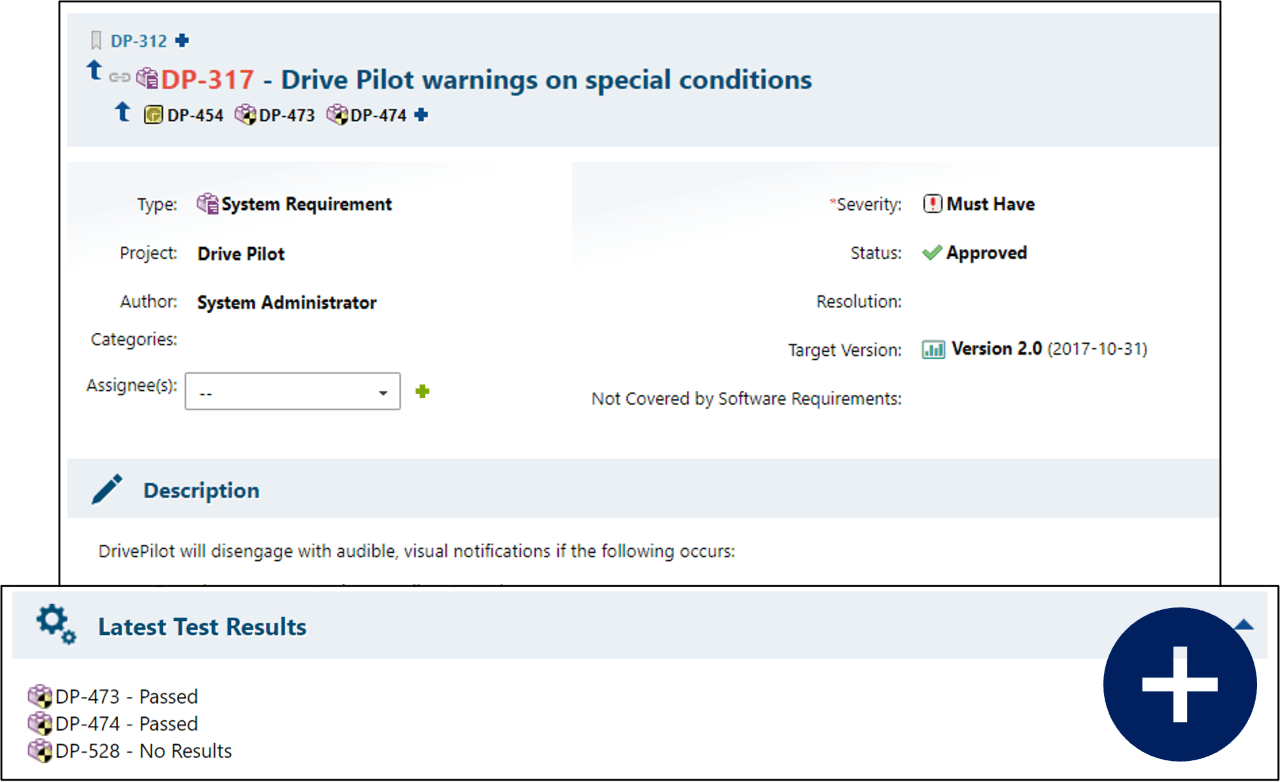Click the green plus to add an assignee
Screen dimensions: 1280x782
click(x=422, y=391)
